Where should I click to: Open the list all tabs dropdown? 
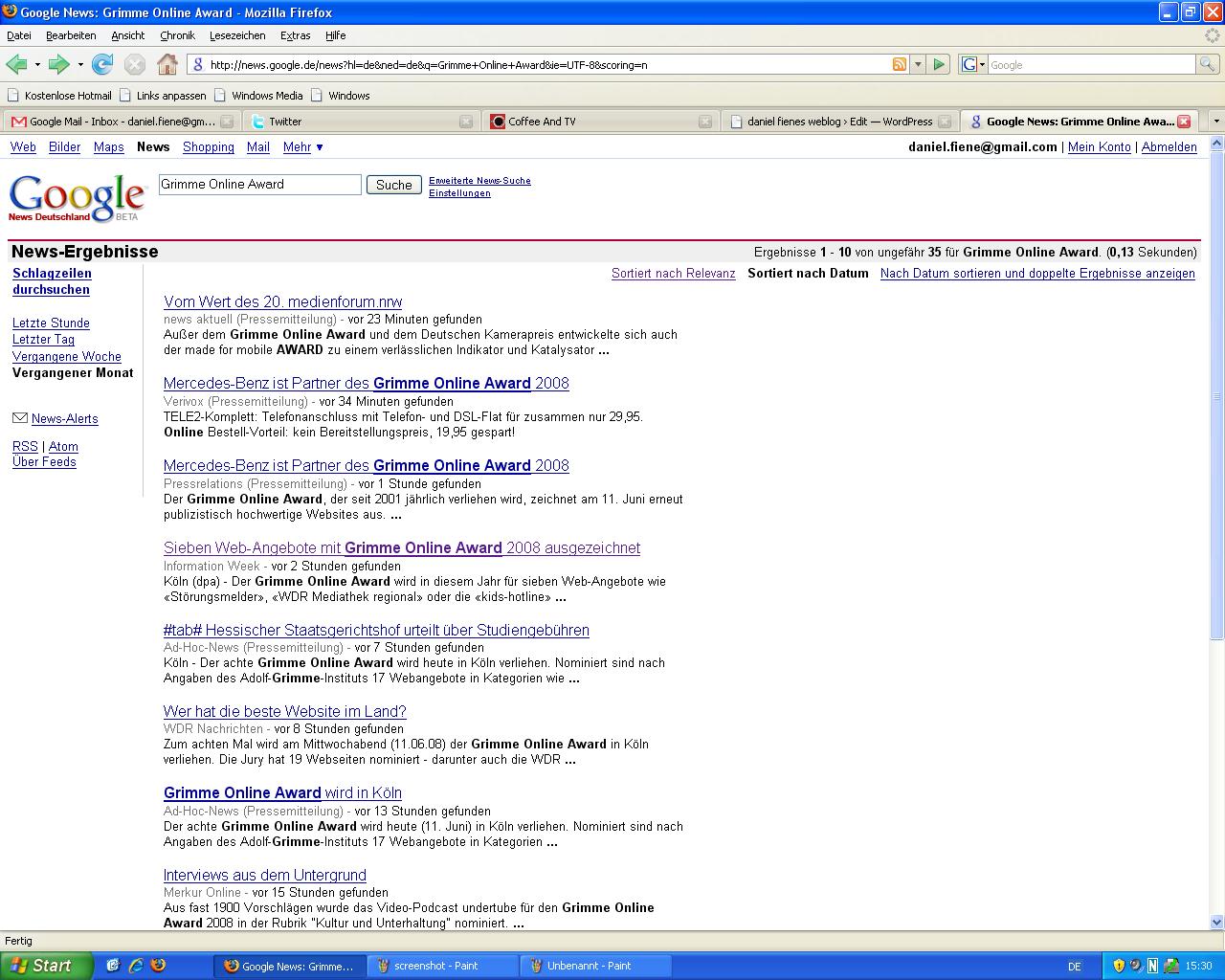point(1216,122)
